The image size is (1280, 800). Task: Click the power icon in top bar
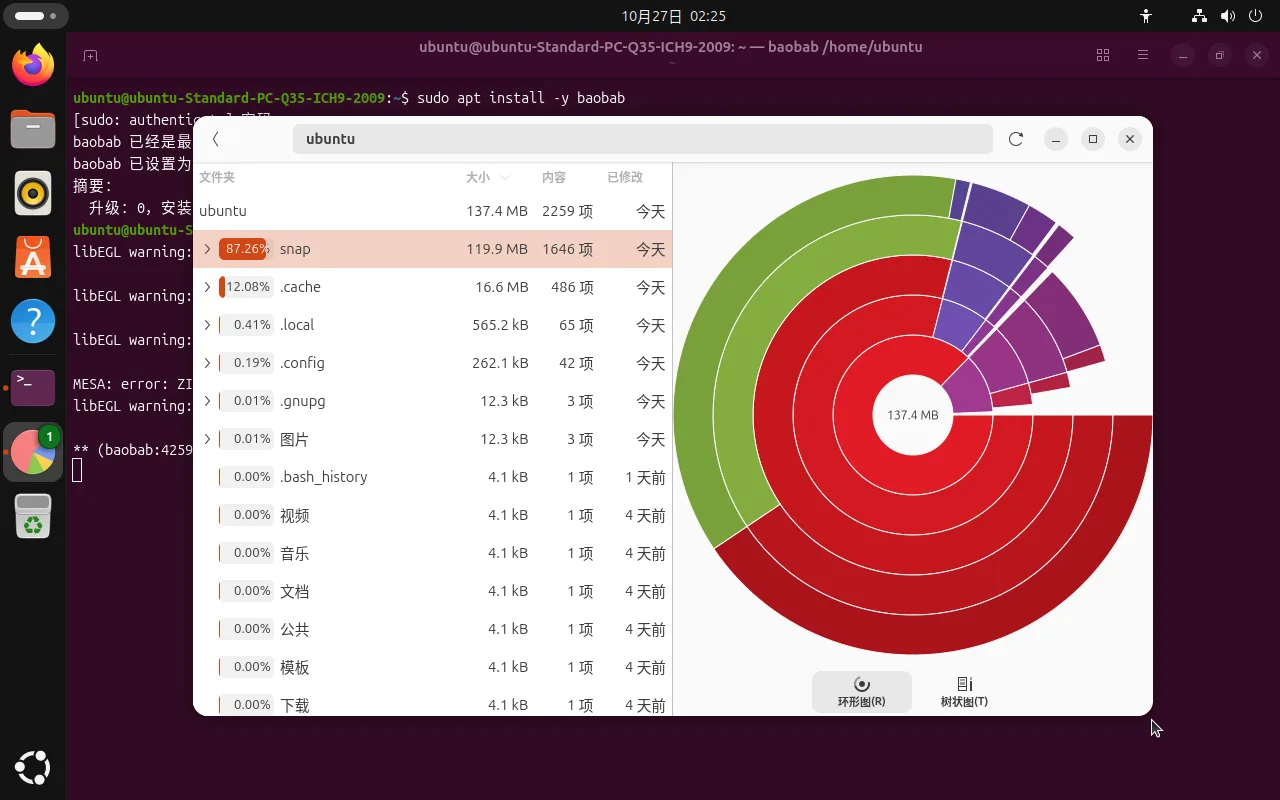1254,16
